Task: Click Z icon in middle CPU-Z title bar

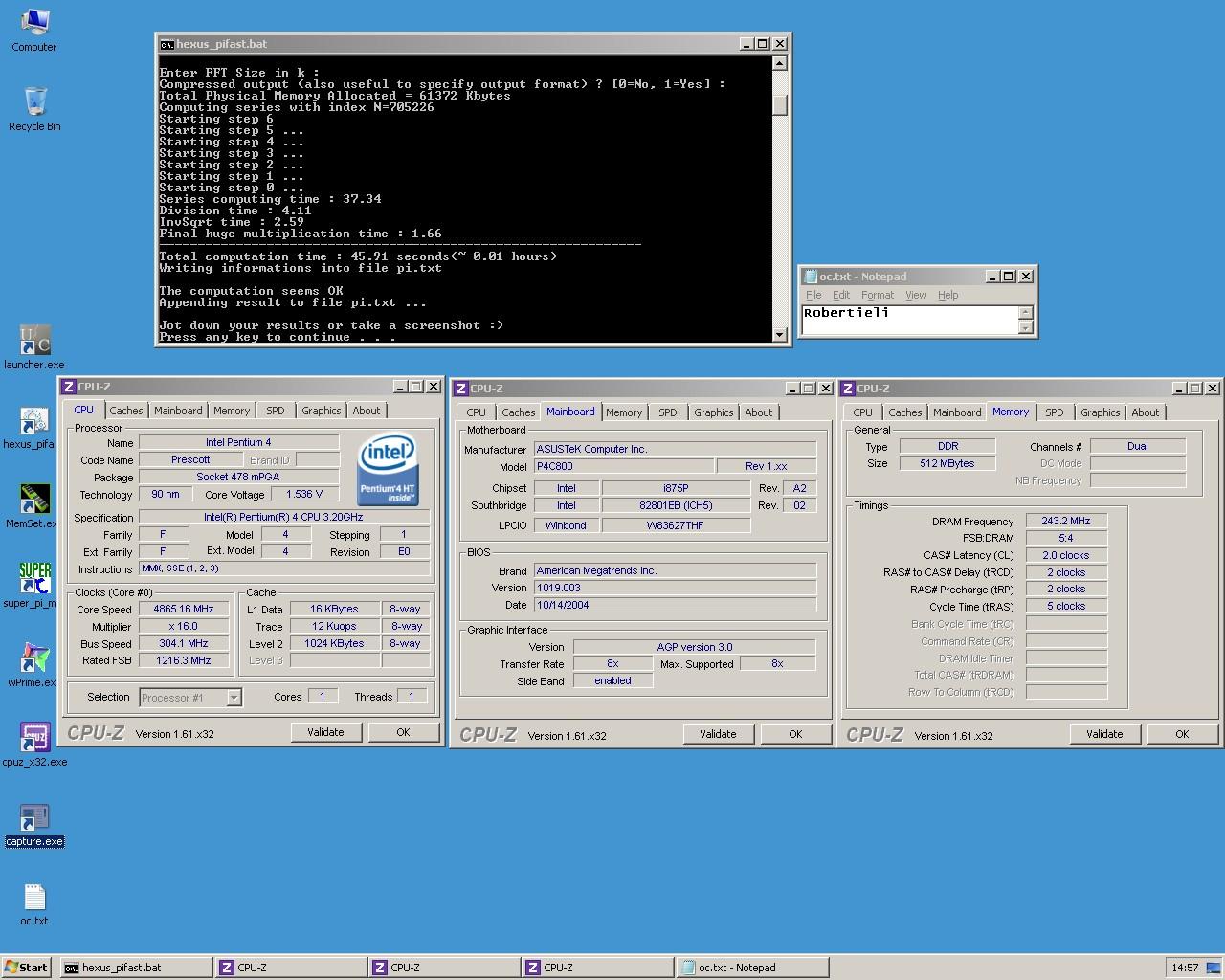Action: (x=461, y=389)
